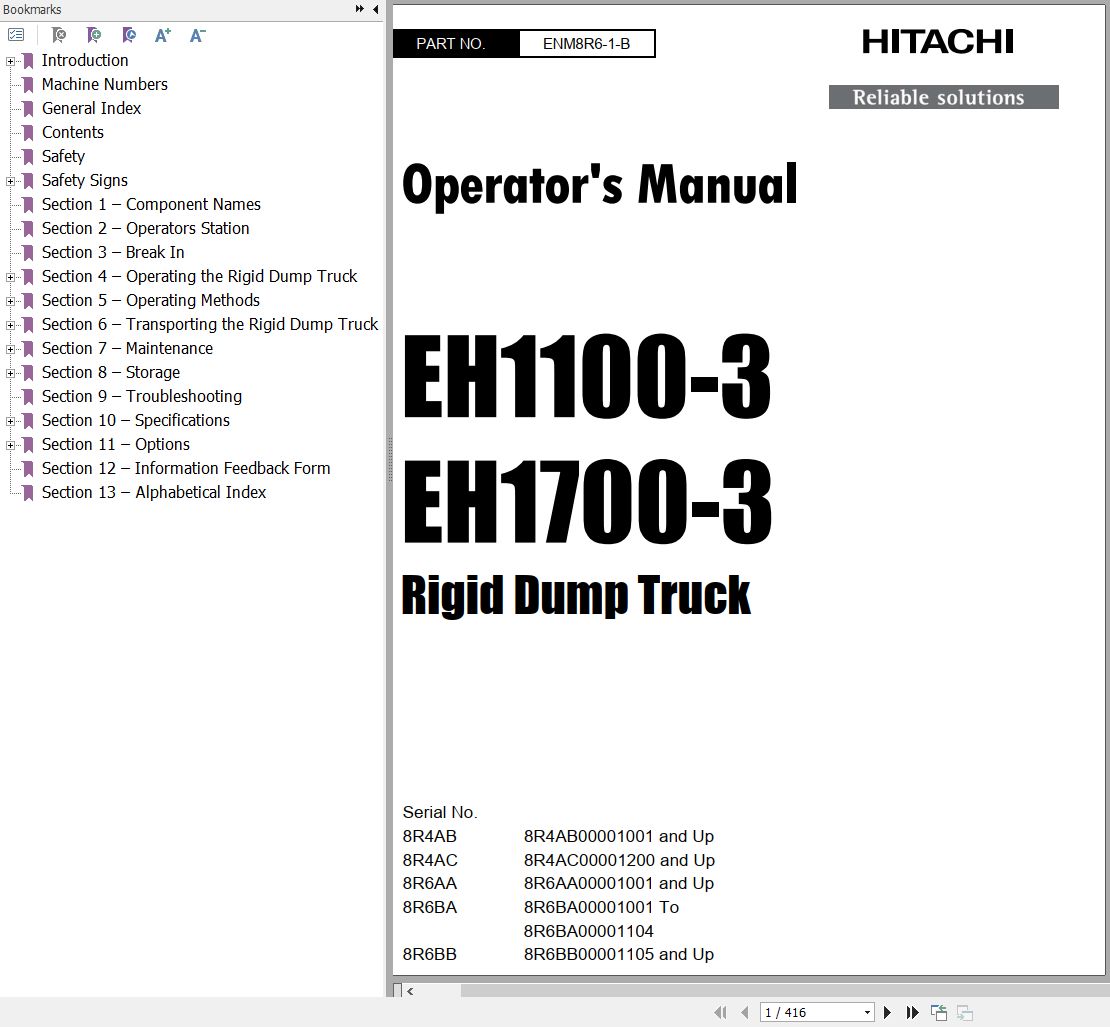Open the Safety bookmark

(63, 156)
